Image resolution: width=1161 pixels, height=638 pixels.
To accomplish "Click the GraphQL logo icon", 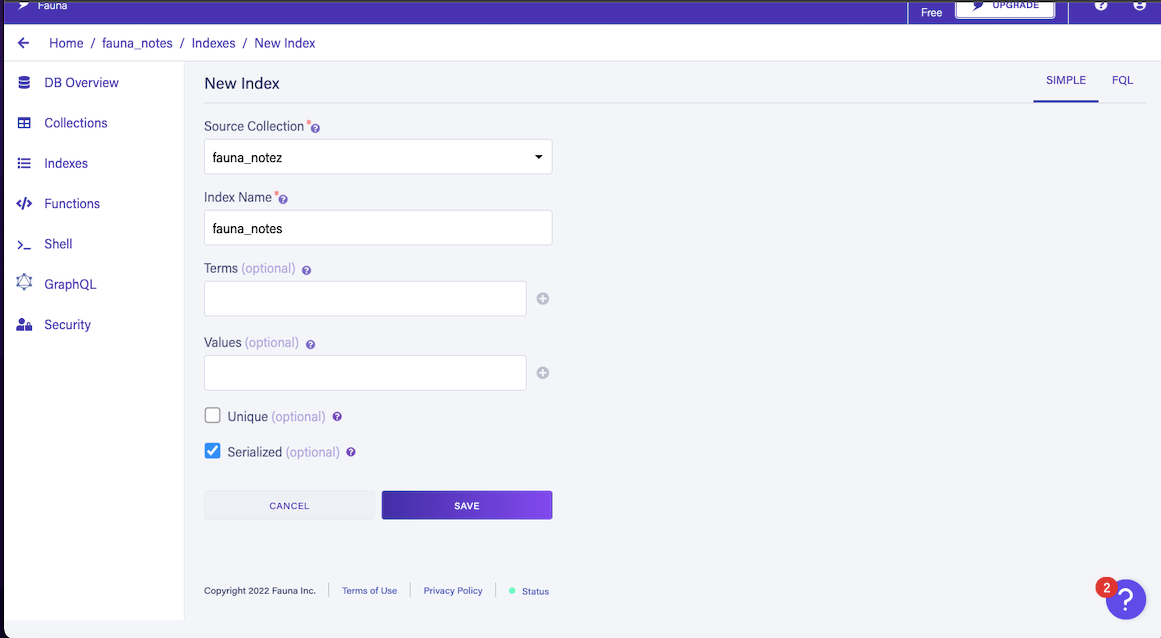I will coord(24,282).
